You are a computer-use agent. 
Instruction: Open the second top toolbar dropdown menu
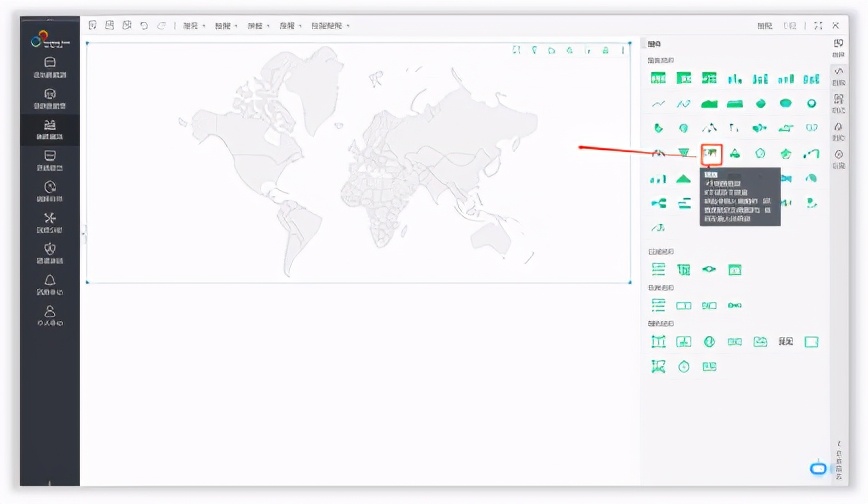coord(226,25)
